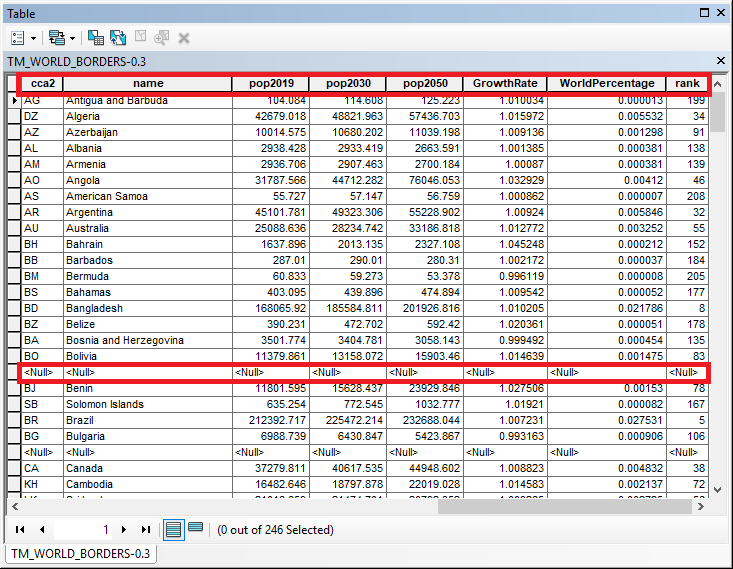Go to the previous record
The width and height of the screenshot is (733, 569).
point(42,529)
